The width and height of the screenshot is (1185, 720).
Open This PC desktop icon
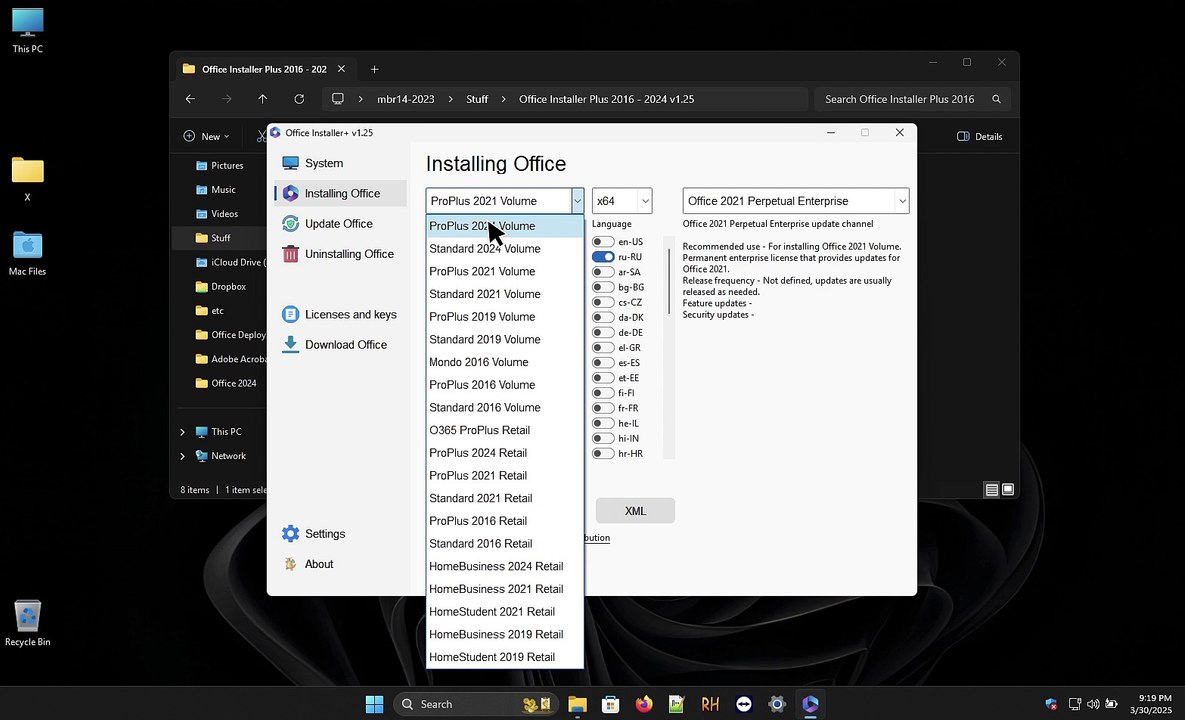[27, 30]
